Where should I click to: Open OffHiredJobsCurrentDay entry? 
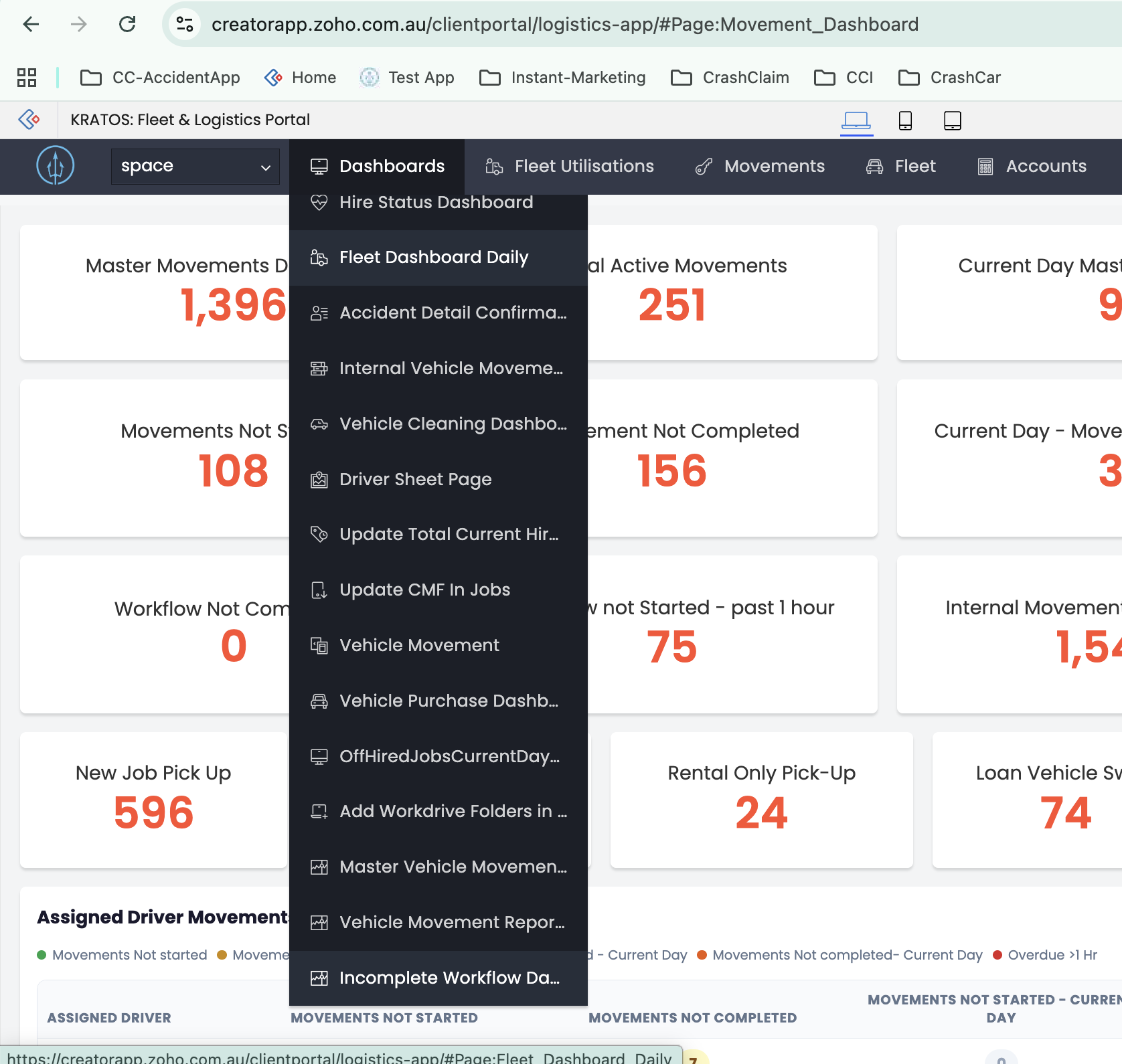click(x=438, y=757)
